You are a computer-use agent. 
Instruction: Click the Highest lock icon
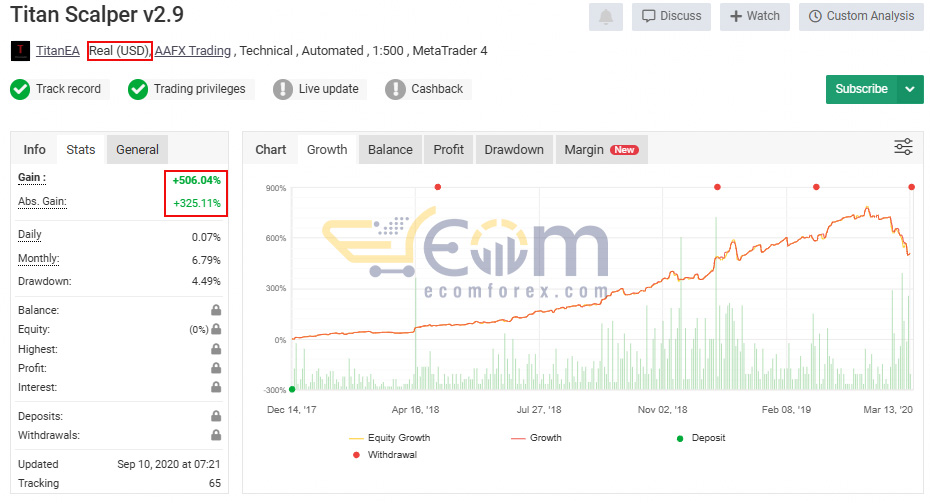point(216,349)
